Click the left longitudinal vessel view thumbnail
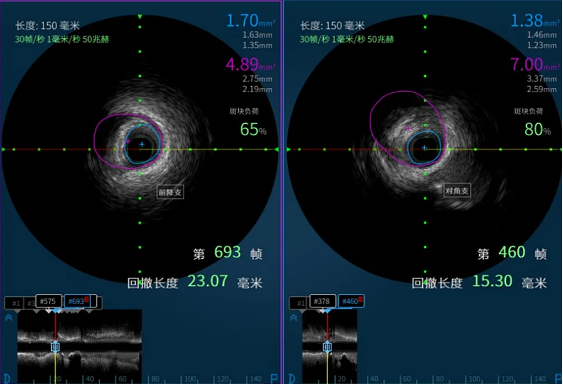 (x=79, y=346)
